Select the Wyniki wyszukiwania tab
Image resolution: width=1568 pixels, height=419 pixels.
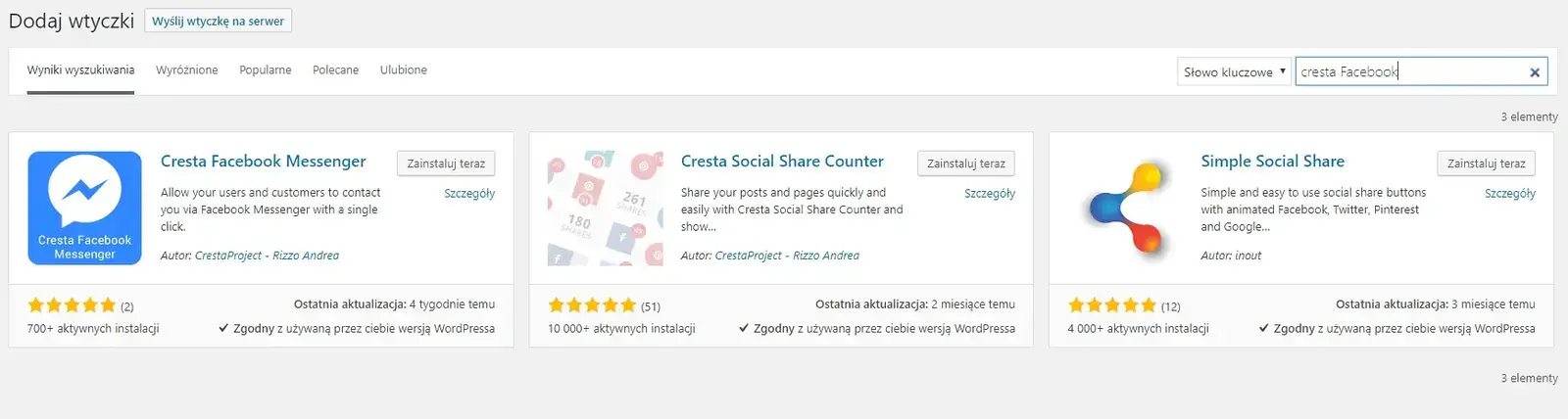click(x=80, y=70)
